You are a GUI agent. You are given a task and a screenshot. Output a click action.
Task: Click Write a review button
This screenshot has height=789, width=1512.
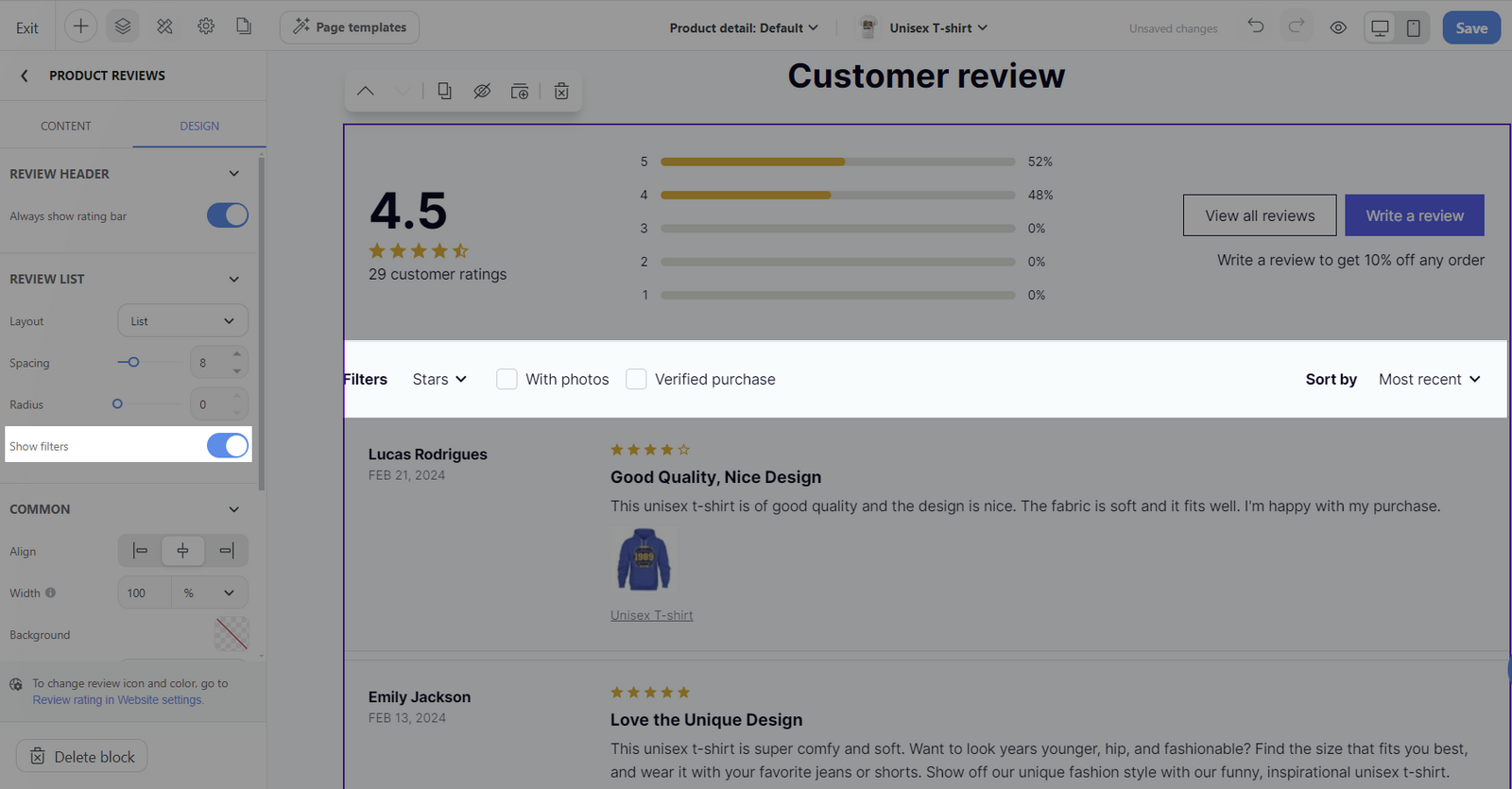click(x=1415, y=215)
